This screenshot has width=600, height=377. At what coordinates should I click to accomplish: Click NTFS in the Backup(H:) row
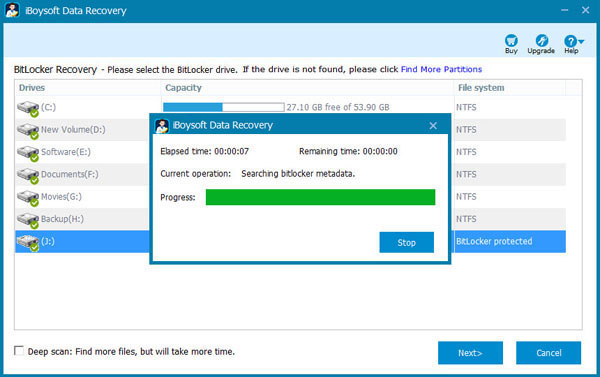click(466, 219)
